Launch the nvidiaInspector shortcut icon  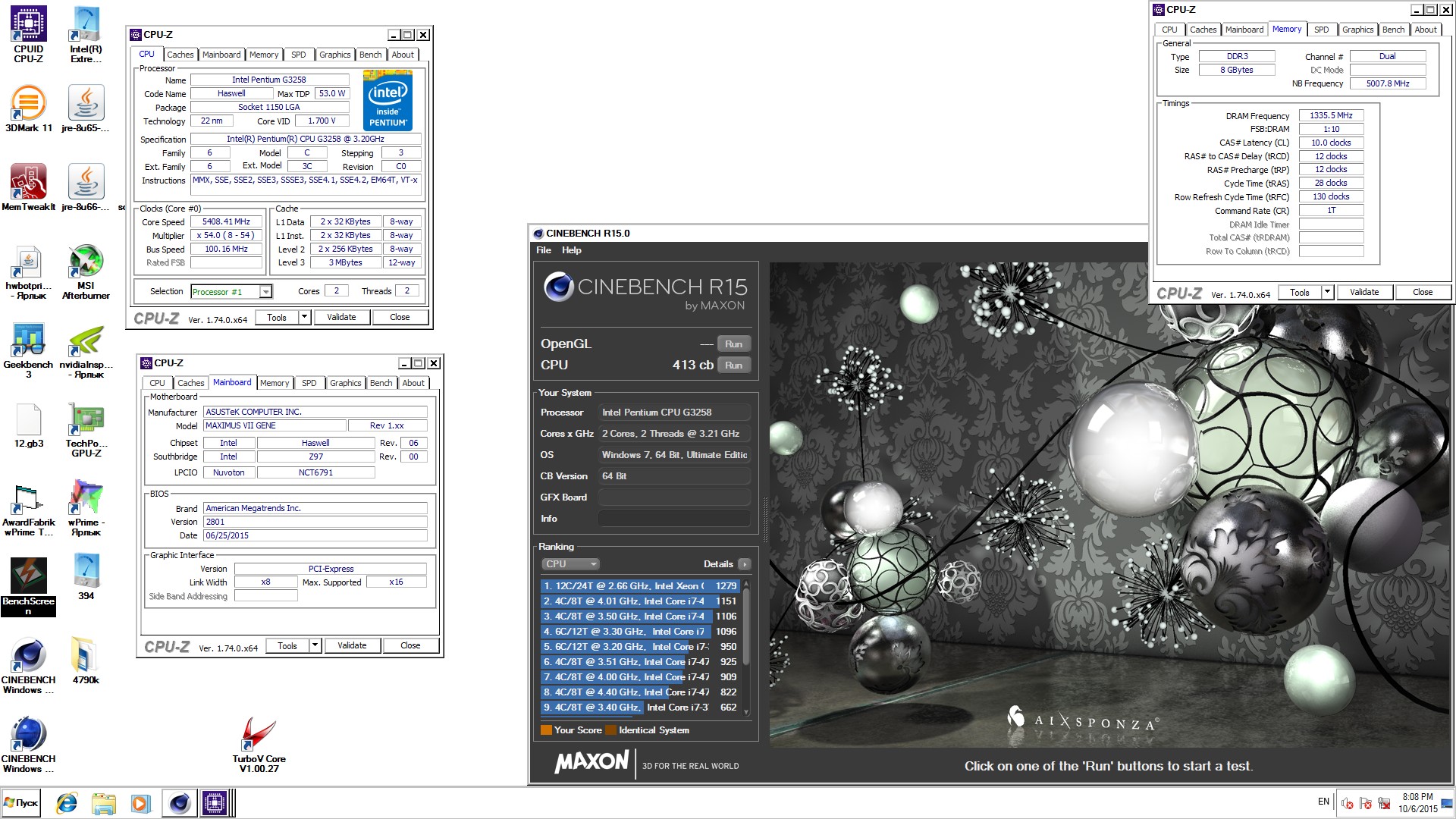tap(86, 351)
